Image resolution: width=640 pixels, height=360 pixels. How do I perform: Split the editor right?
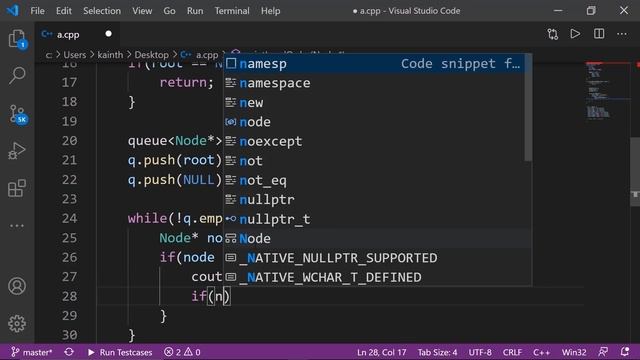tap(599, 34)
